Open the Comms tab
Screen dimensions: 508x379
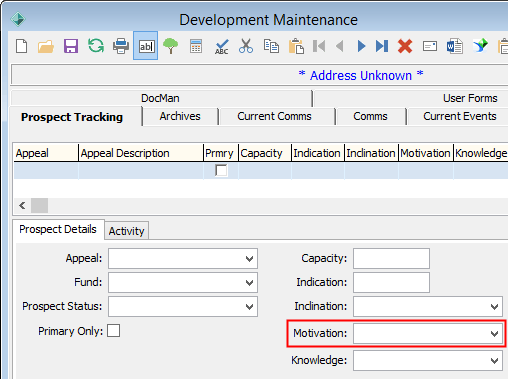pos(370,116)
